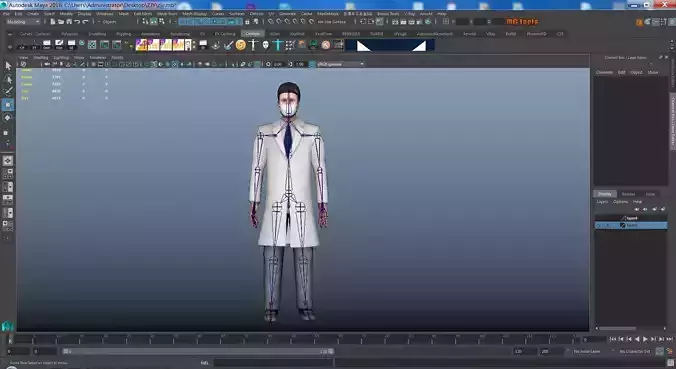Toggle auto keyframe button at bottom right
Screen dimensions: 676x369
tap(659, 351)
